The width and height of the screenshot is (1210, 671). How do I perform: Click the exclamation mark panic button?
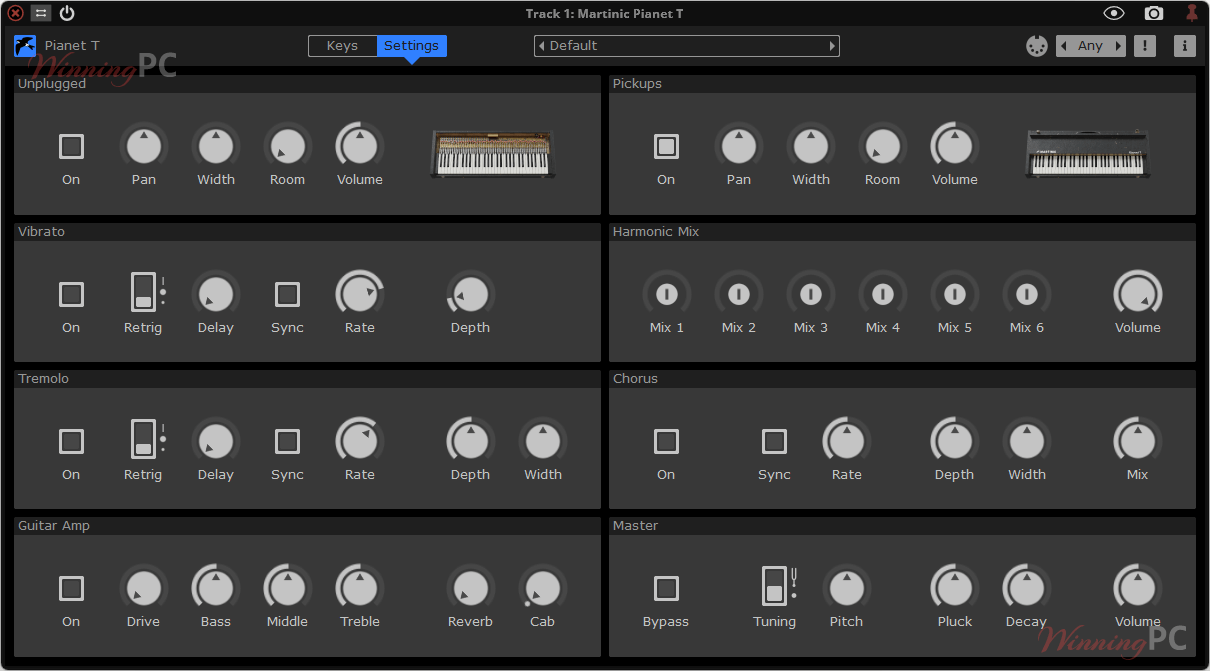(1145, 46)
